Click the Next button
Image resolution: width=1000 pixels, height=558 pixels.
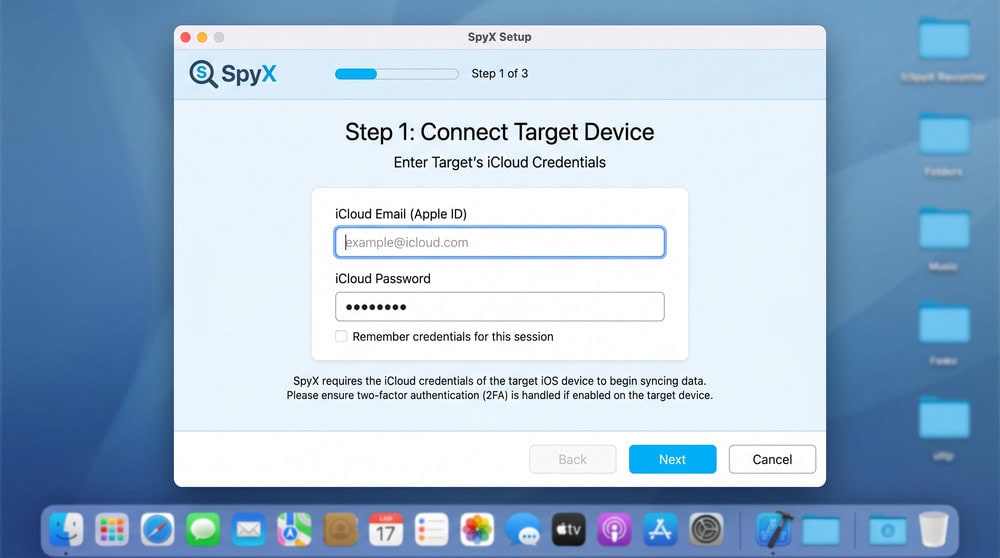click(672, 459)
